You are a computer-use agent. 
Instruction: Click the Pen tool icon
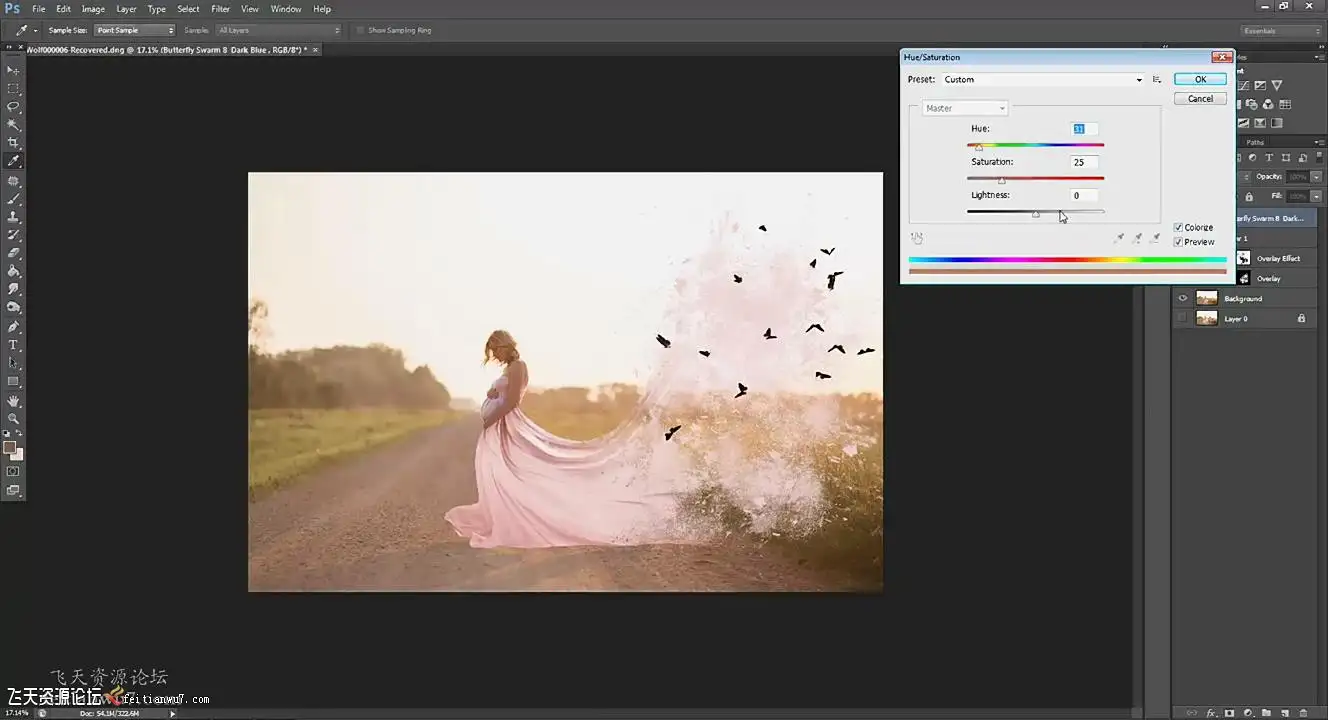(x=13, y=326)
